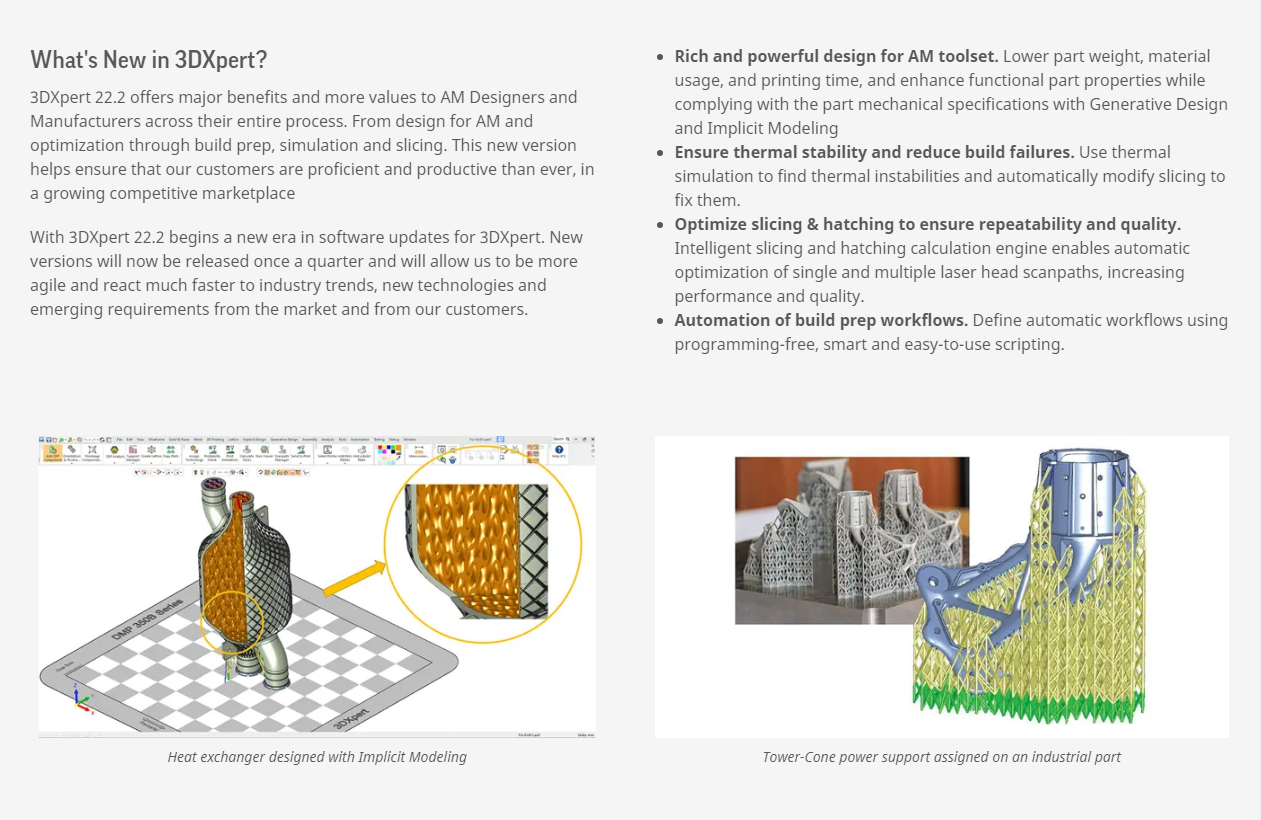Open the Generative Design menu
This screenshot has height=820, width=1261.
coord(285,439)
